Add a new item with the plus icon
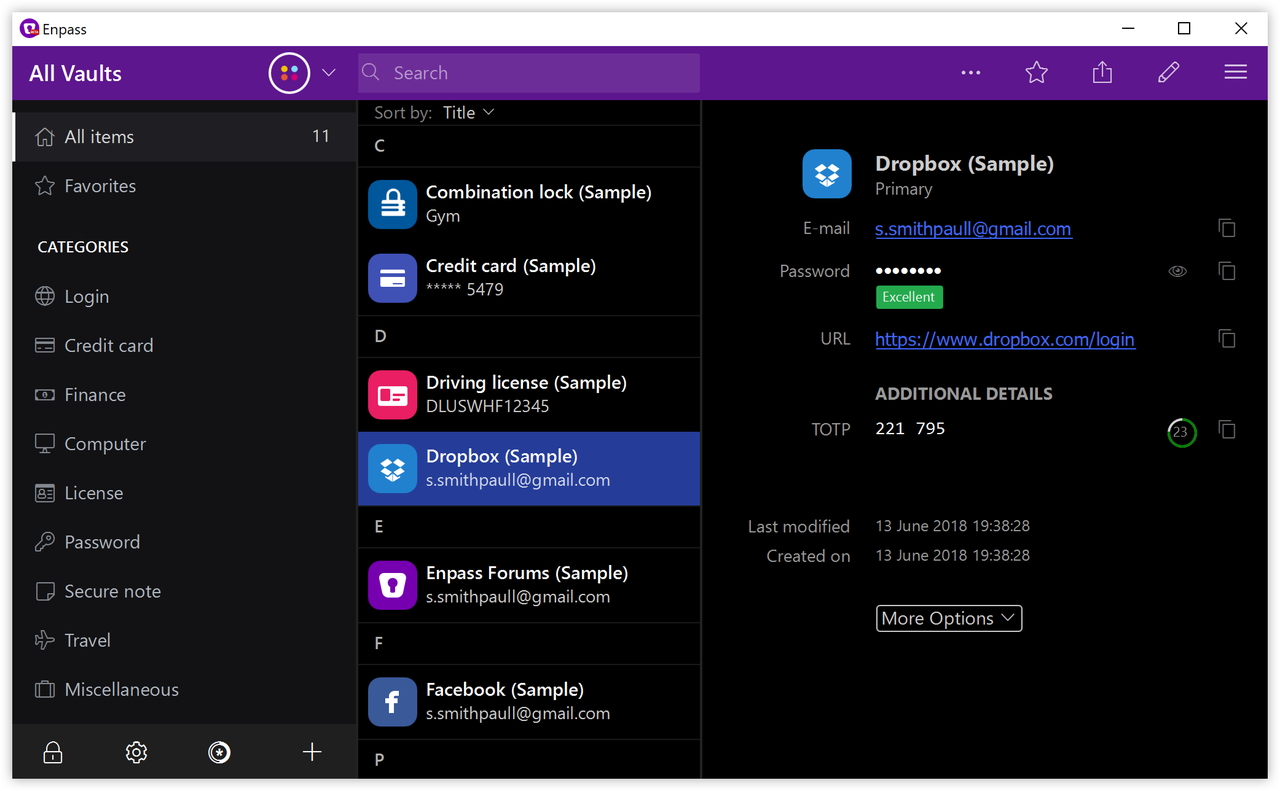The height and width of the screenshot is (791, 1280). [311, 752]
